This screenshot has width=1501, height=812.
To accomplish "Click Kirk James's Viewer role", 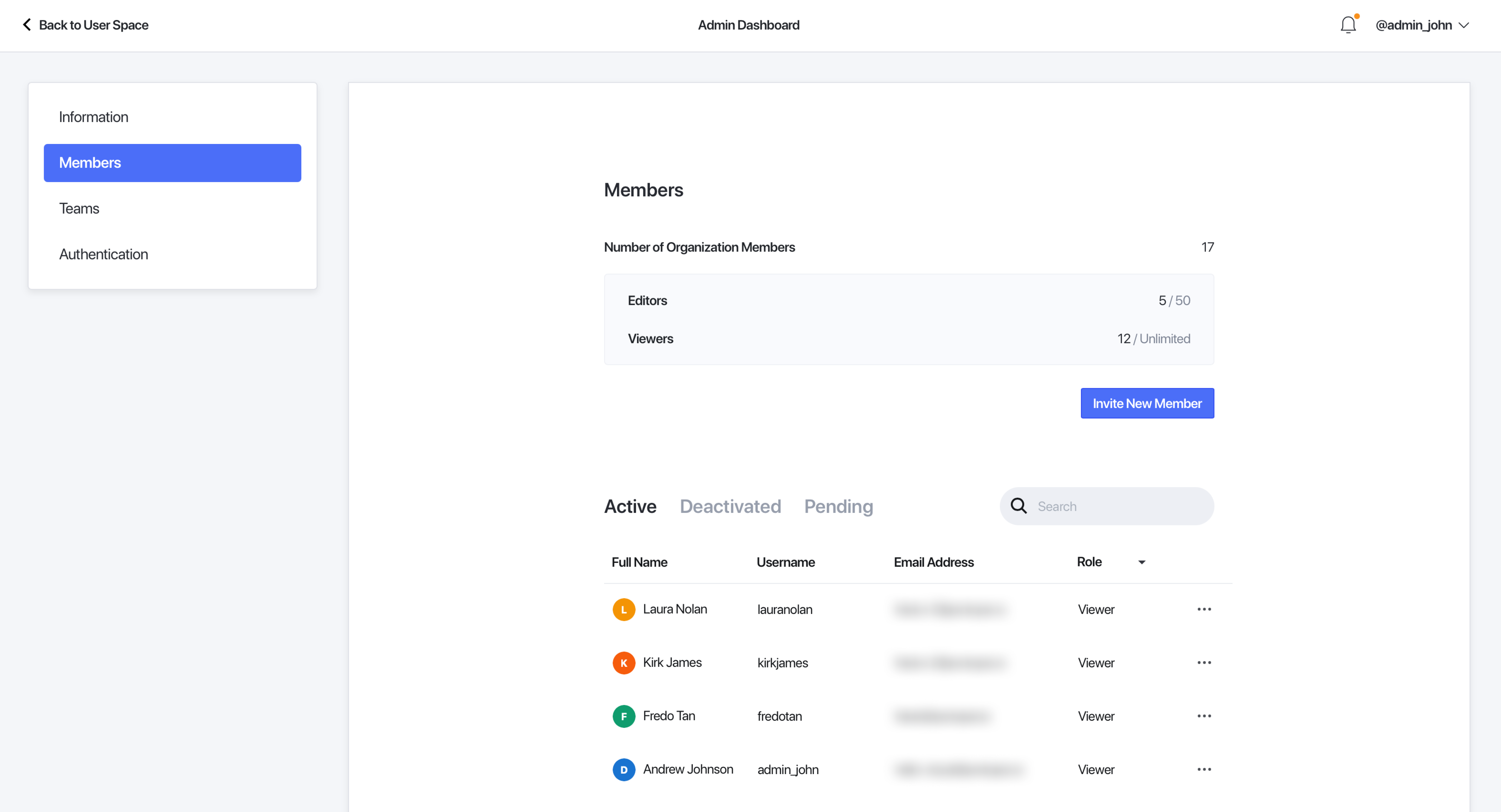I will click(1096, 663).
